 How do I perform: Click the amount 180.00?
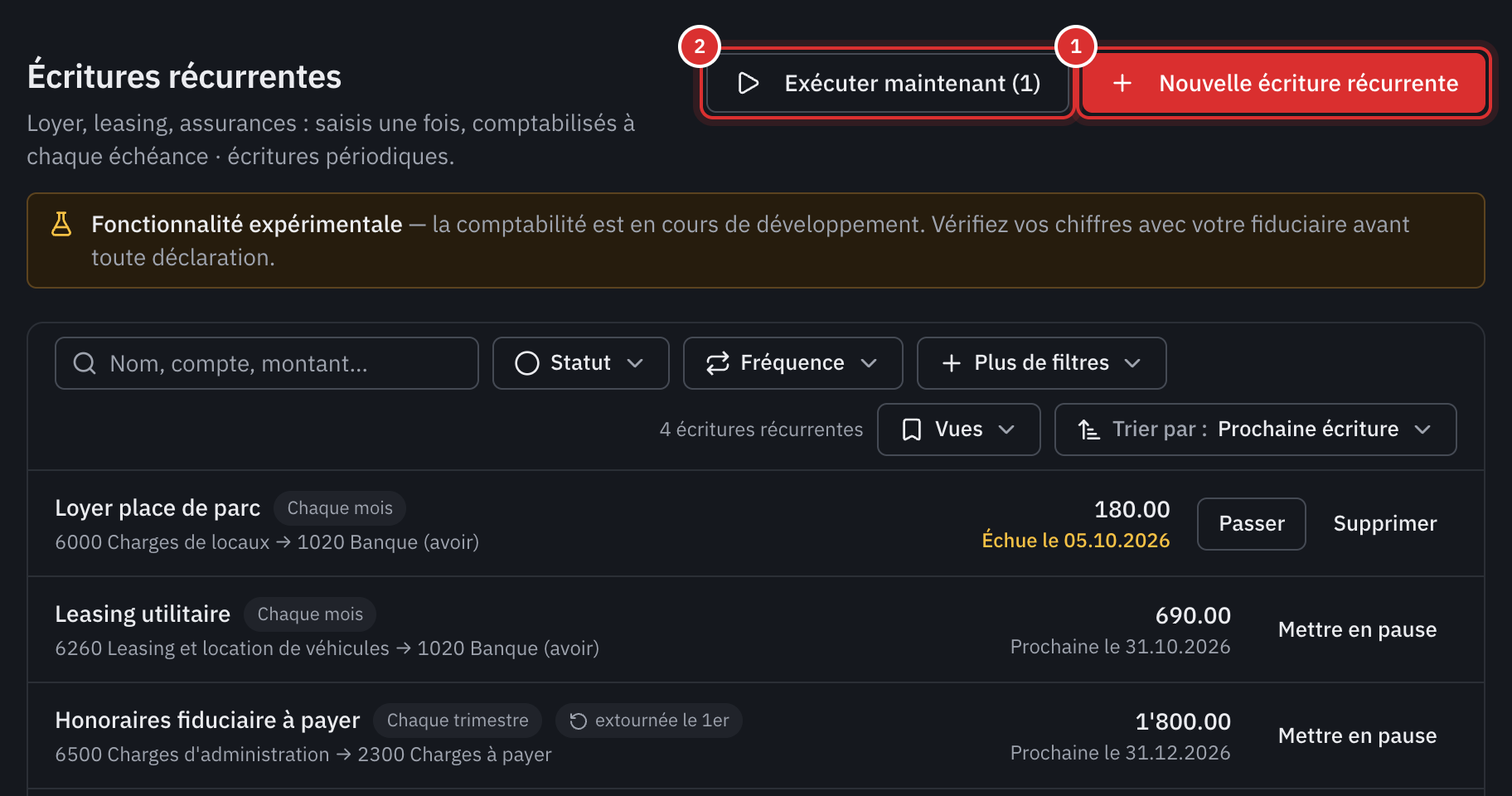tap(1132, 509)
